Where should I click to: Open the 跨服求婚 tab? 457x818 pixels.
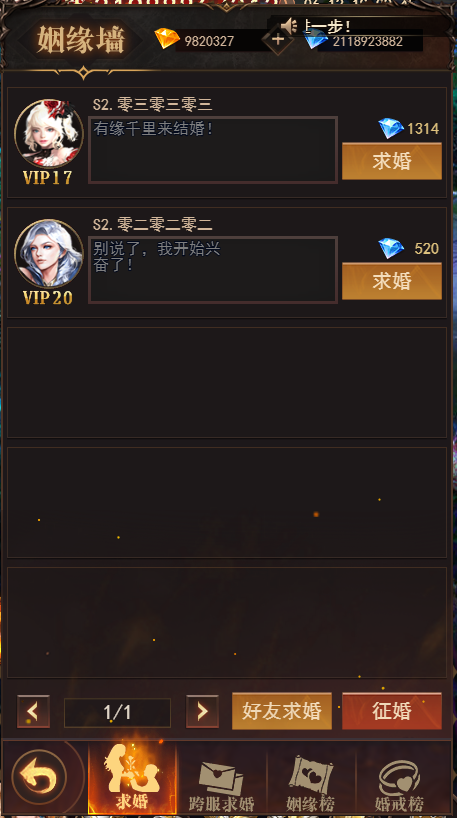tap(221, 777)
